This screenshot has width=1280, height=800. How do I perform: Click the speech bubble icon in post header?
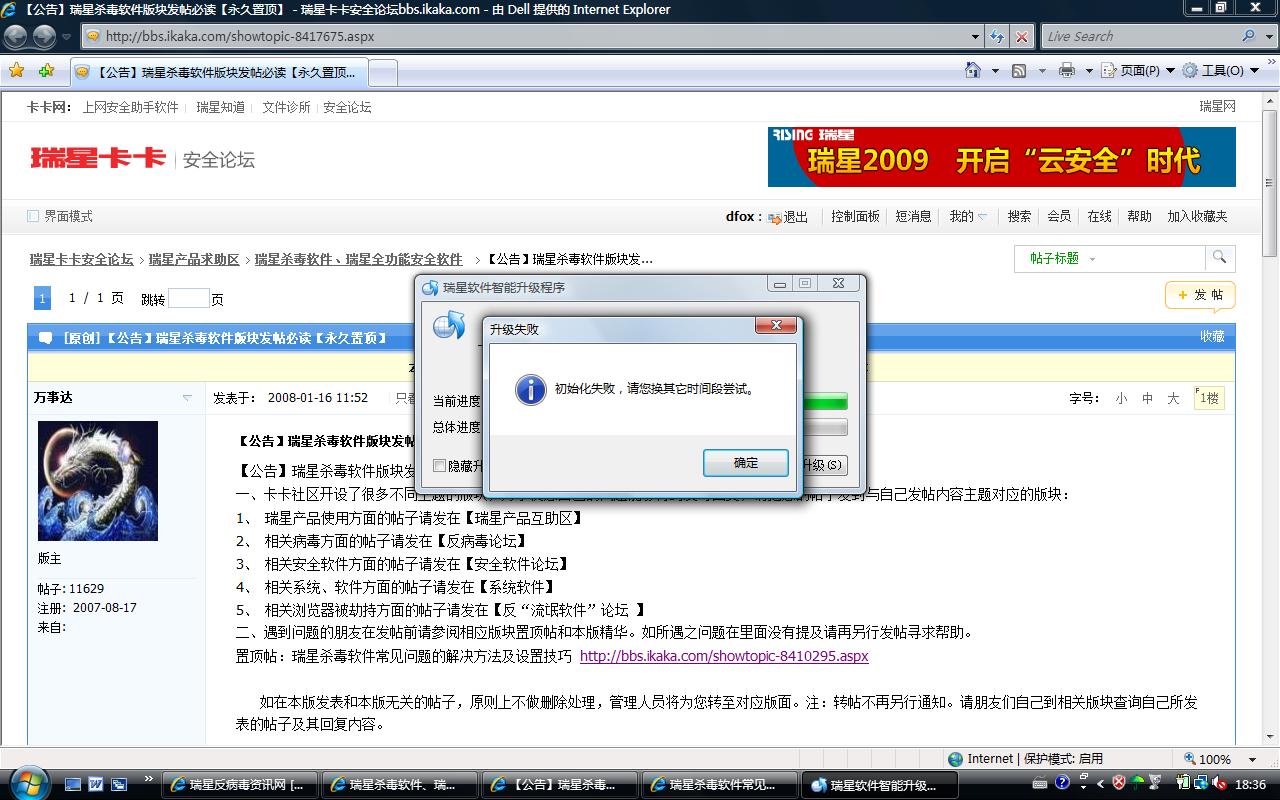click(x=45, y=338)
